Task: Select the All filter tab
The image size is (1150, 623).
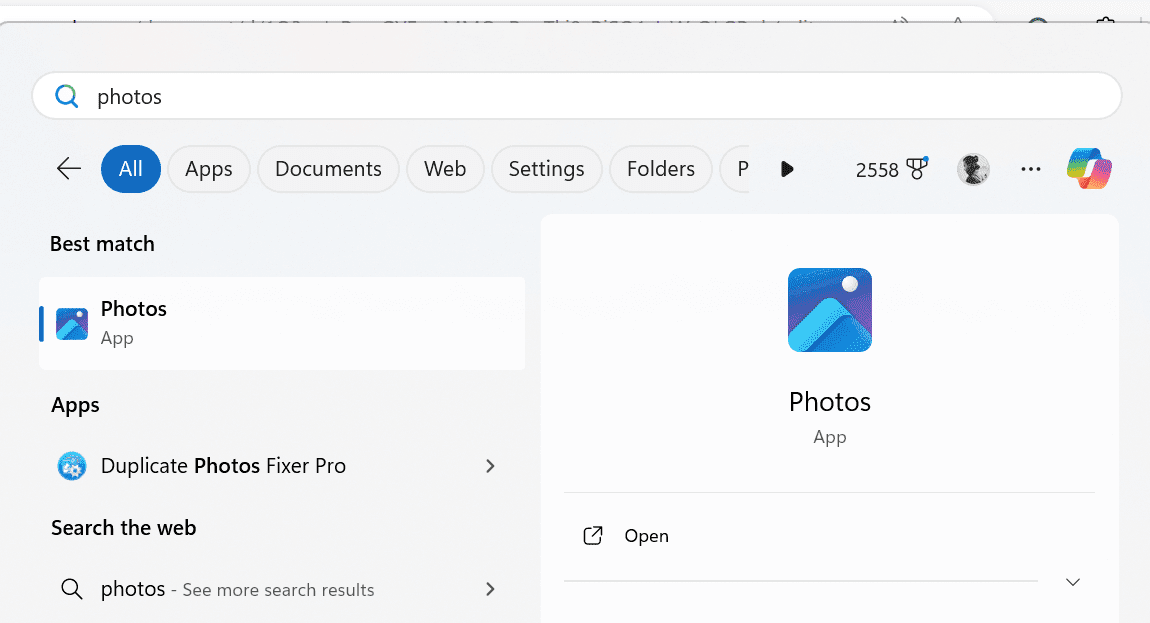Action: pyautogui.click(x=131, y=169)
